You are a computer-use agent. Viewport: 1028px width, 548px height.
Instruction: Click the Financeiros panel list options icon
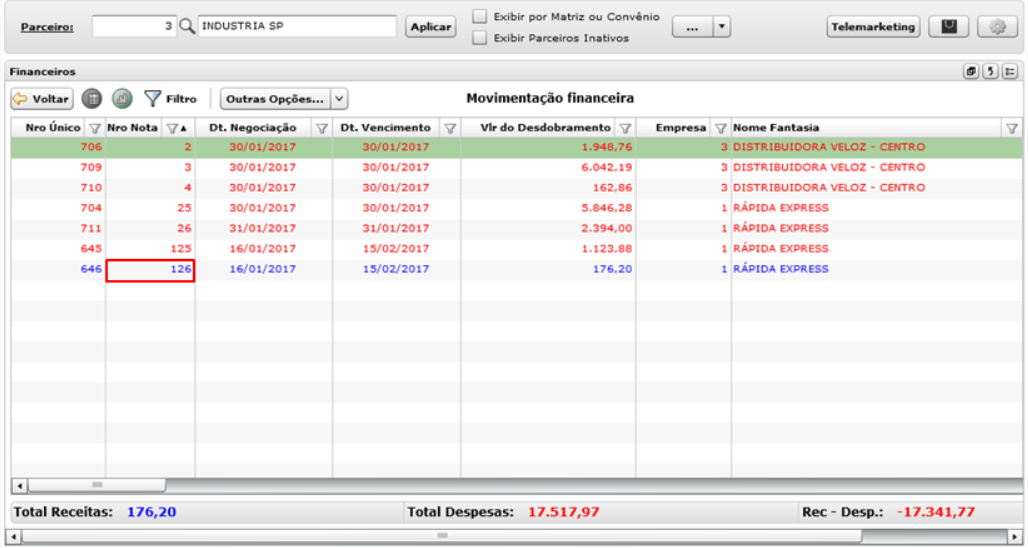coord(1010,71)
